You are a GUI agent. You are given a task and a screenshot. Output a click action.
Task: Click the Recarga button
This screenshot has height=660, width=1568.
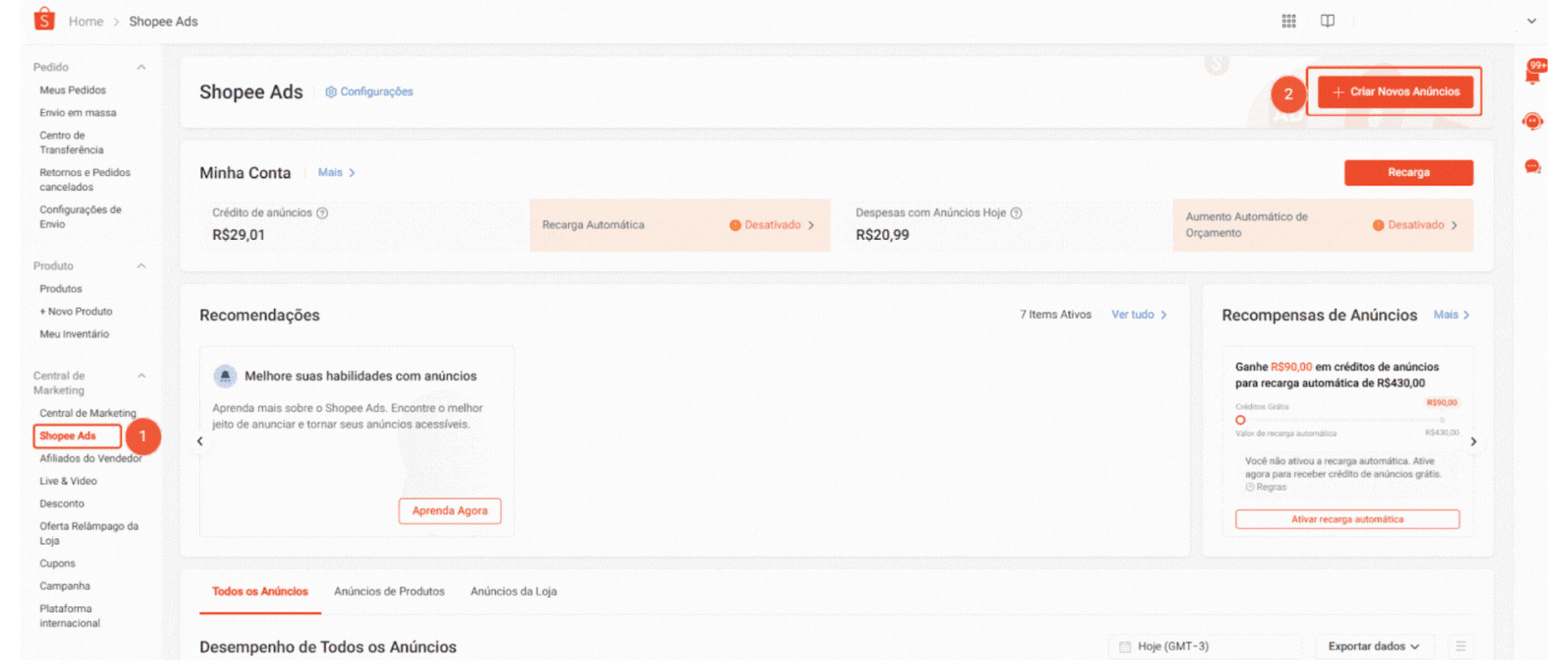[x=1408, y=172]
